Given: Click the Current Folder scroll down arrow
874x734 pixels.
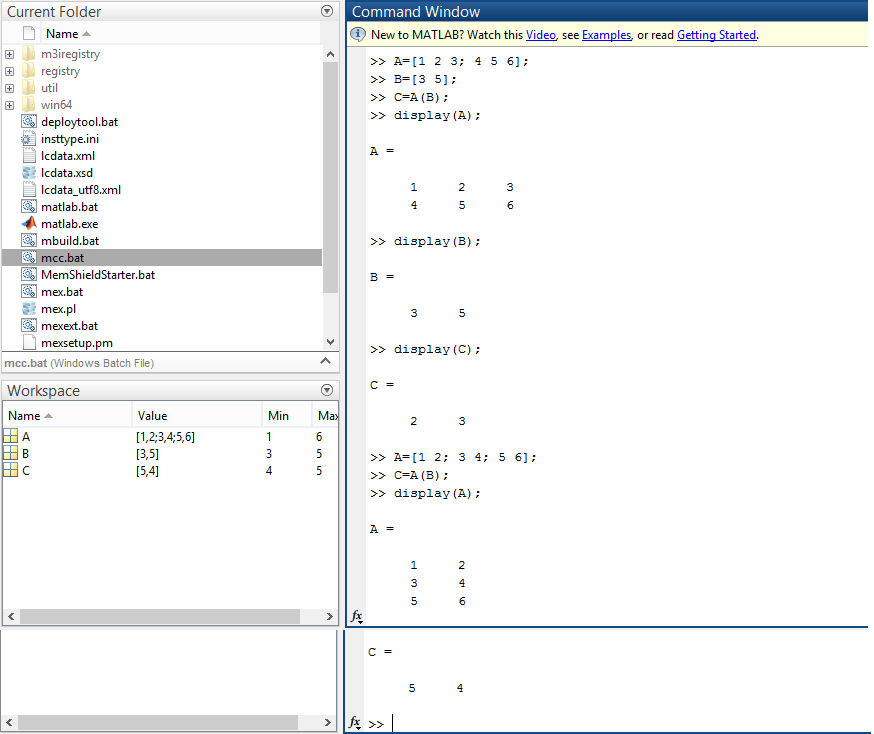Looking at the screenshot, I should (x=331, y=342).
